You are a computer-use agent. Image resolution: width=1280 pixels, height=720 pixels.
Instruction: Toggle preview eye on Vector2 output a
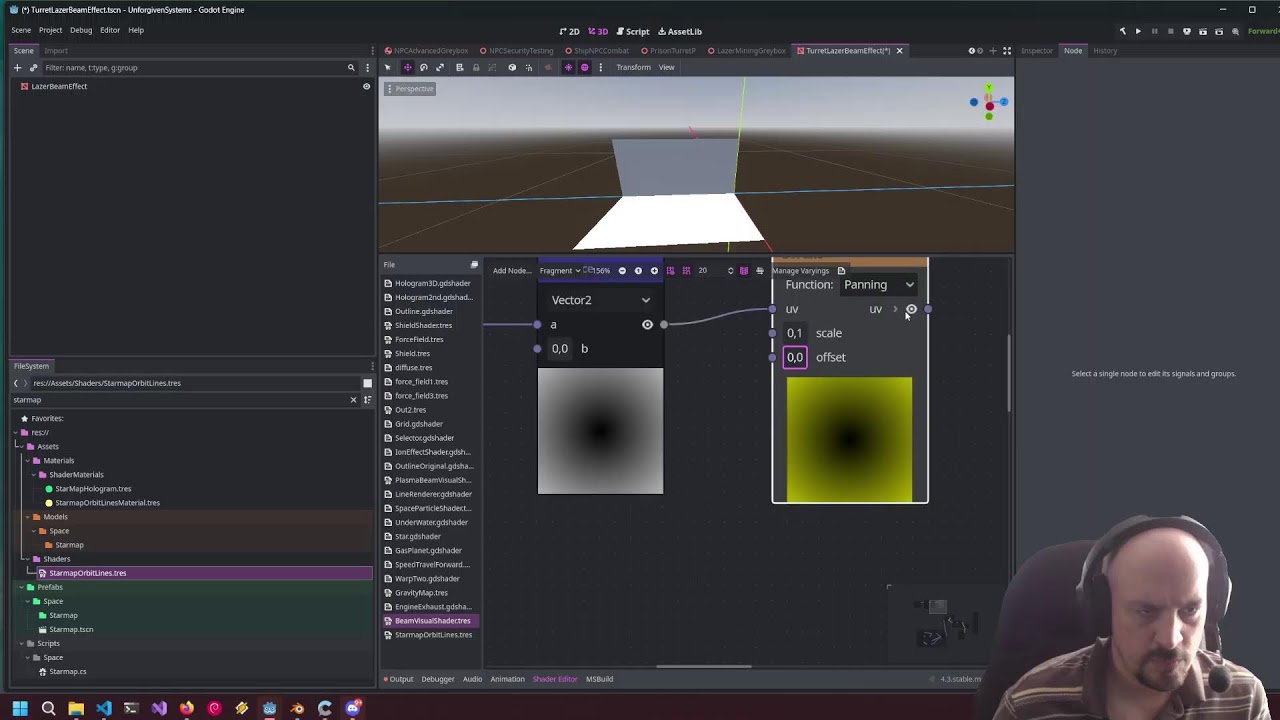(647, 324)
